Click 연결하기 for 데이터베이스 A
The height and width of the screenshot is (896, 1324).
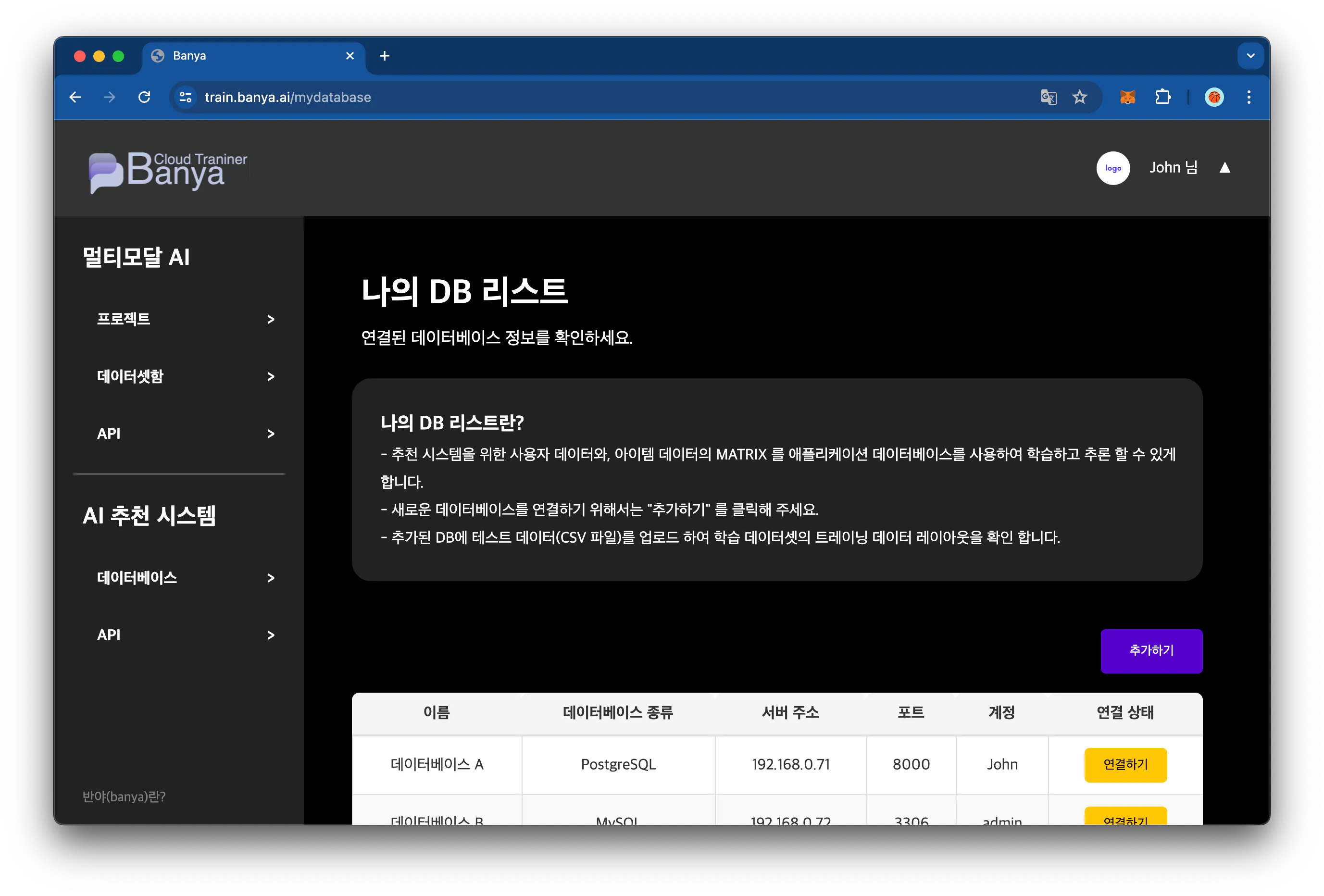coord(1125,764)
